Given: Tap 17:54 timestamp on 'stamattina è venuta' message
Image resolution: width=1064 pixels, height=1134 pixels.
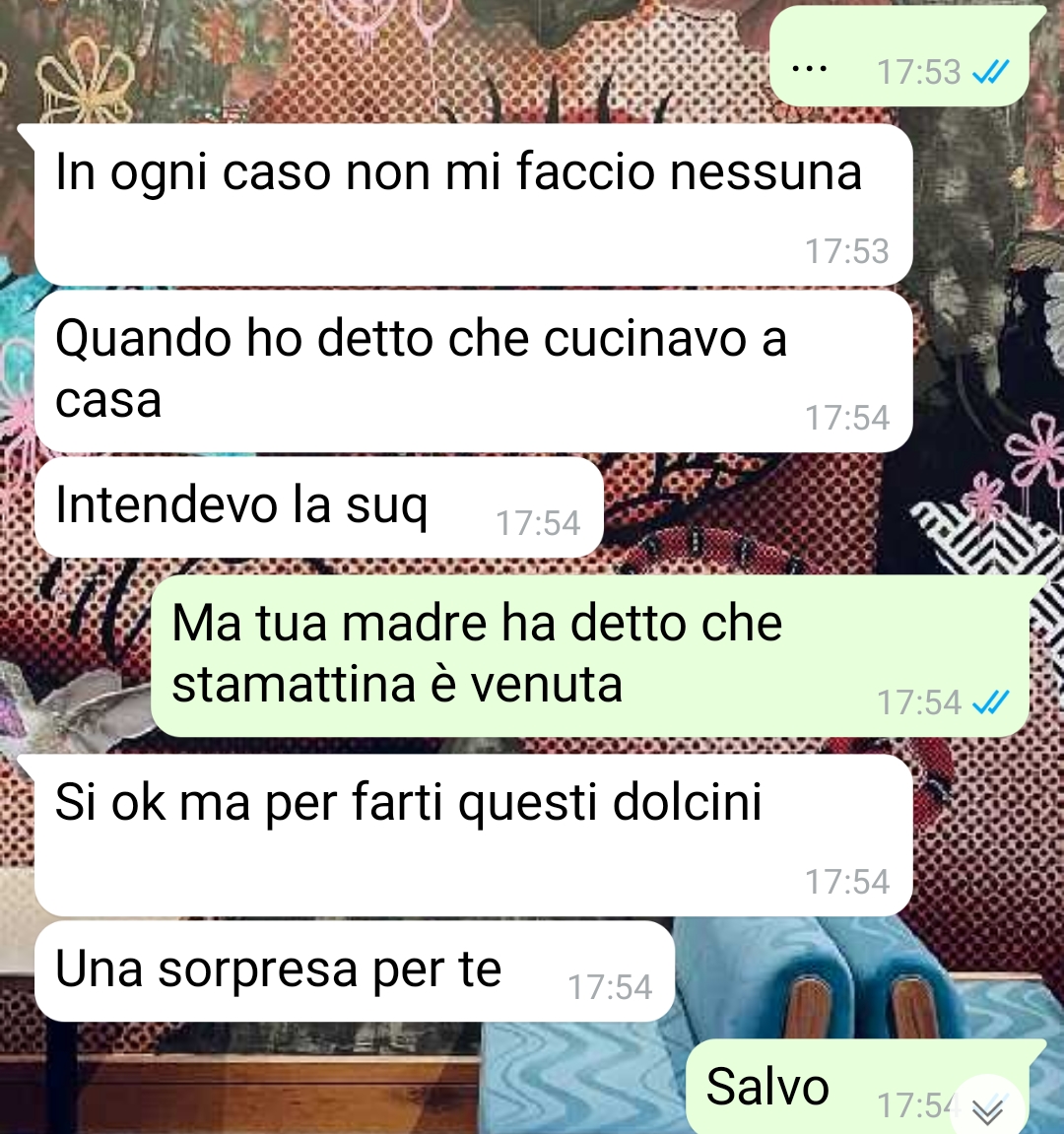Looking at the screenshot, I should (918, 702).
